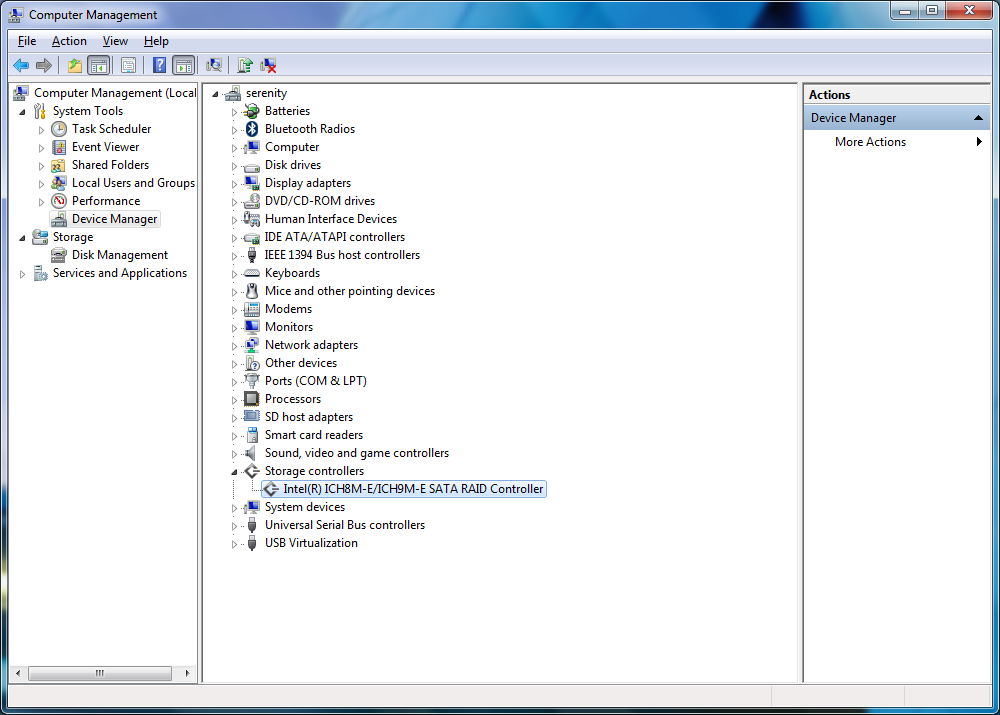Select the Disk drives category icon
Image resolution: width=1000 pixels, height=715 pixels.
coord(252,166)
